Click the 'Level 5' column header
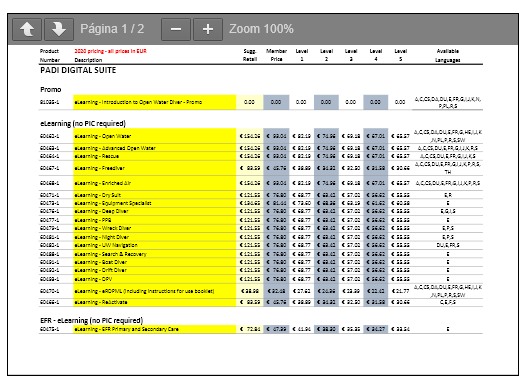Screen dimensions: 528x387 pyautogui.click(x=401, y=55)
